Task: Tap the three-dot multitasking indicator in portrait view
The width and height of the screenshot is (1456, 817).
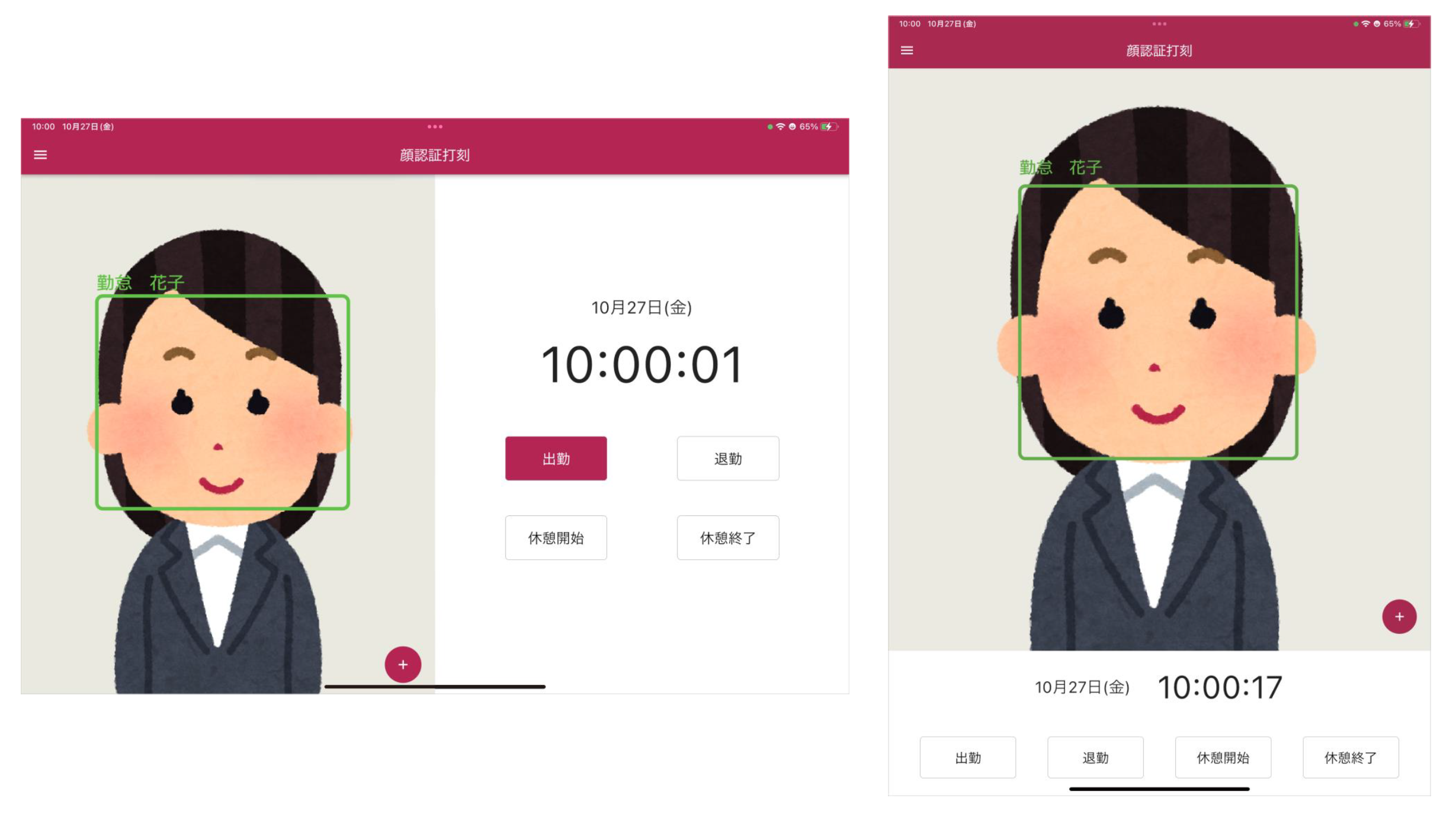Action: click(1159, 24)
